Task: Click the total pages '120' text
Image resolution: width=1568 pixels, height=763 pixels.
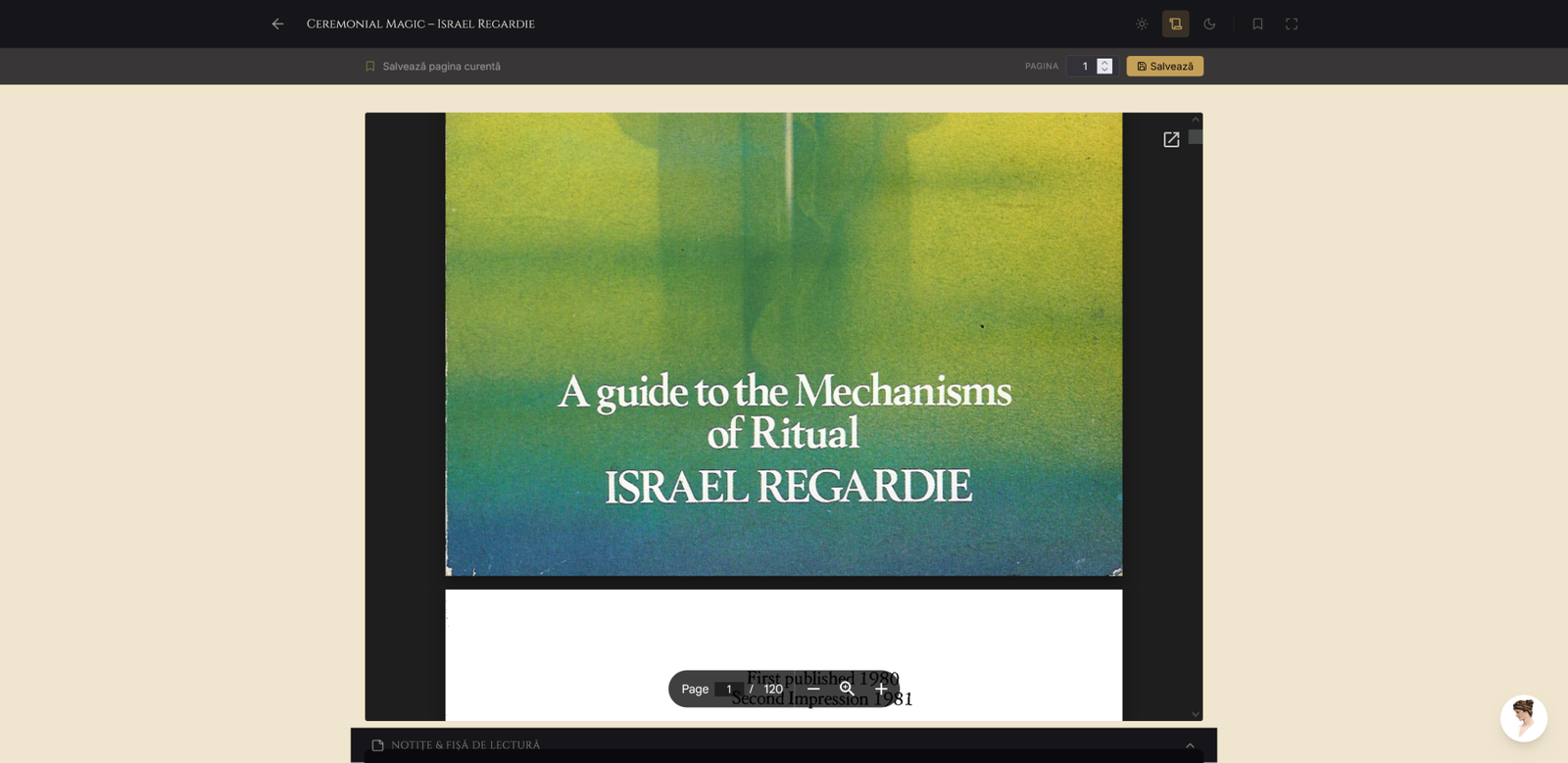Action: (773, 690)
